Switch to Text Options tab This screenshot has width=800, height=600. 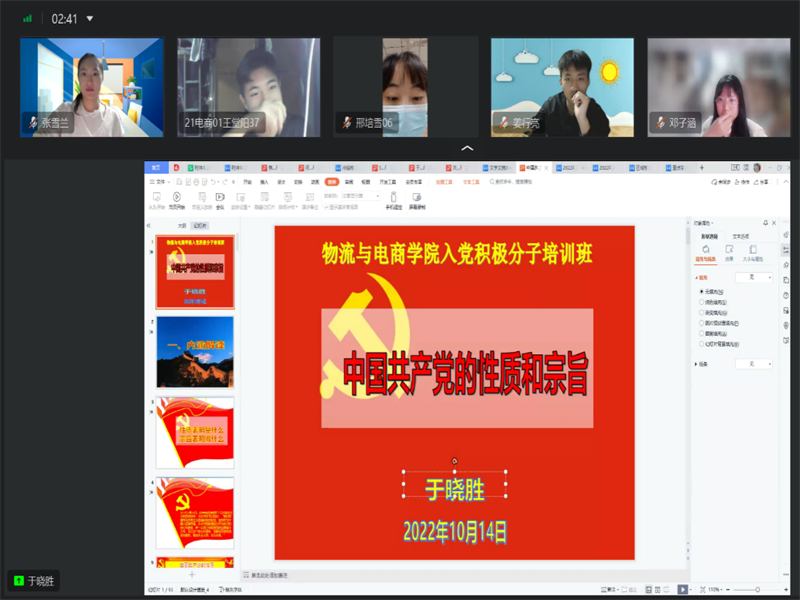click(x=742, y=236)
